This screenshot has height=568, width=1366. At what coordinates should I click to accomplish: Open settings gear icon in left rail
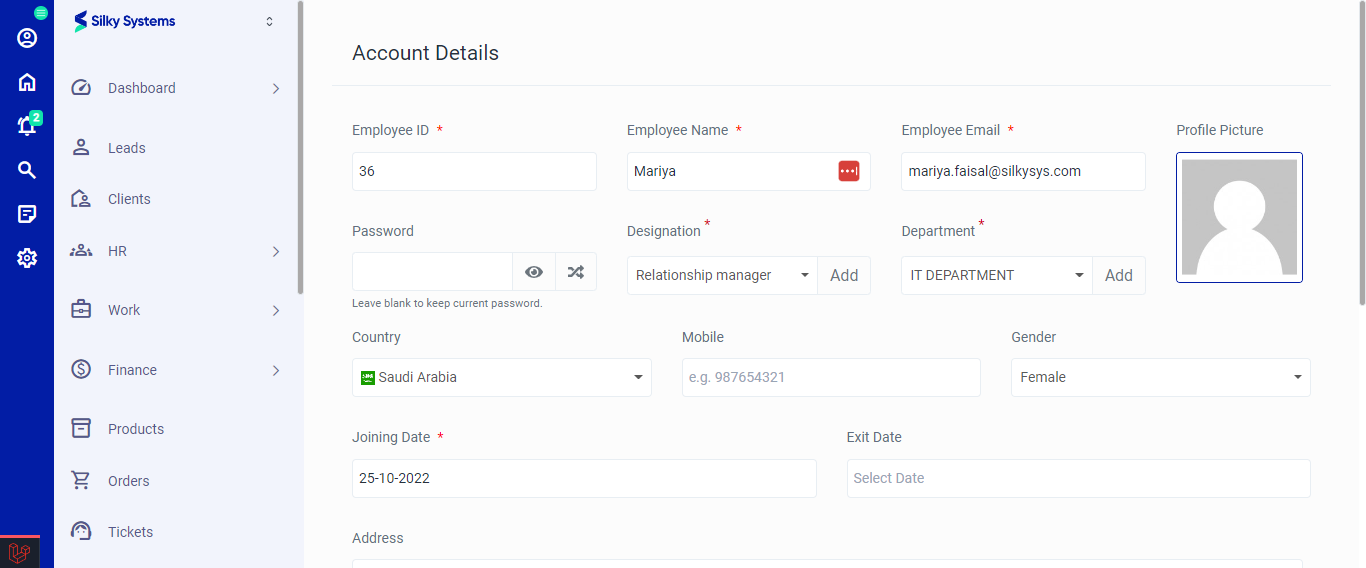pyautogui.click(x=27, y=258)
